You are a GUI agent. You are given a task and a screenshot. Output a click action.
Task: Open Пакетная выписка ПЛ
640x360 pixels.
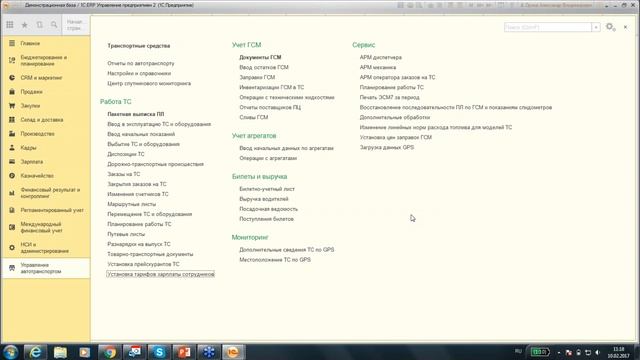[x=136, y=114]
